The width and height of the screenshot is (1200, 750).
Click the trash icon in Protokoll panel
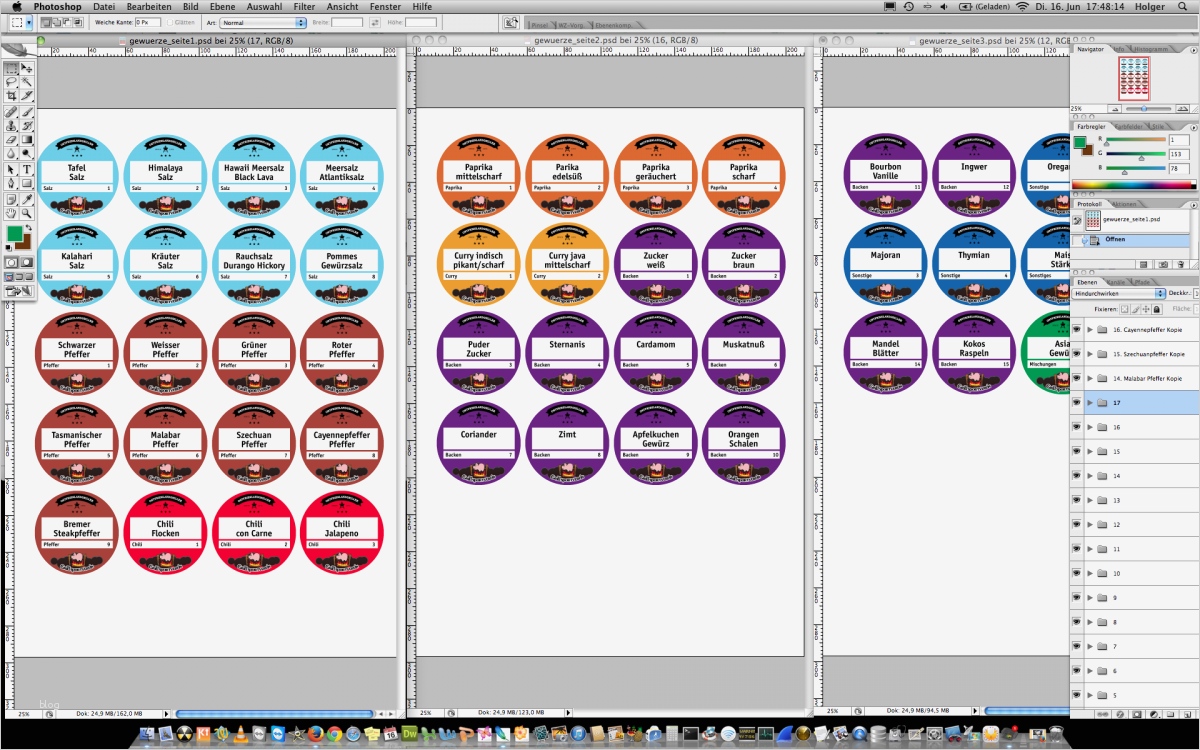coord(1180,263)
